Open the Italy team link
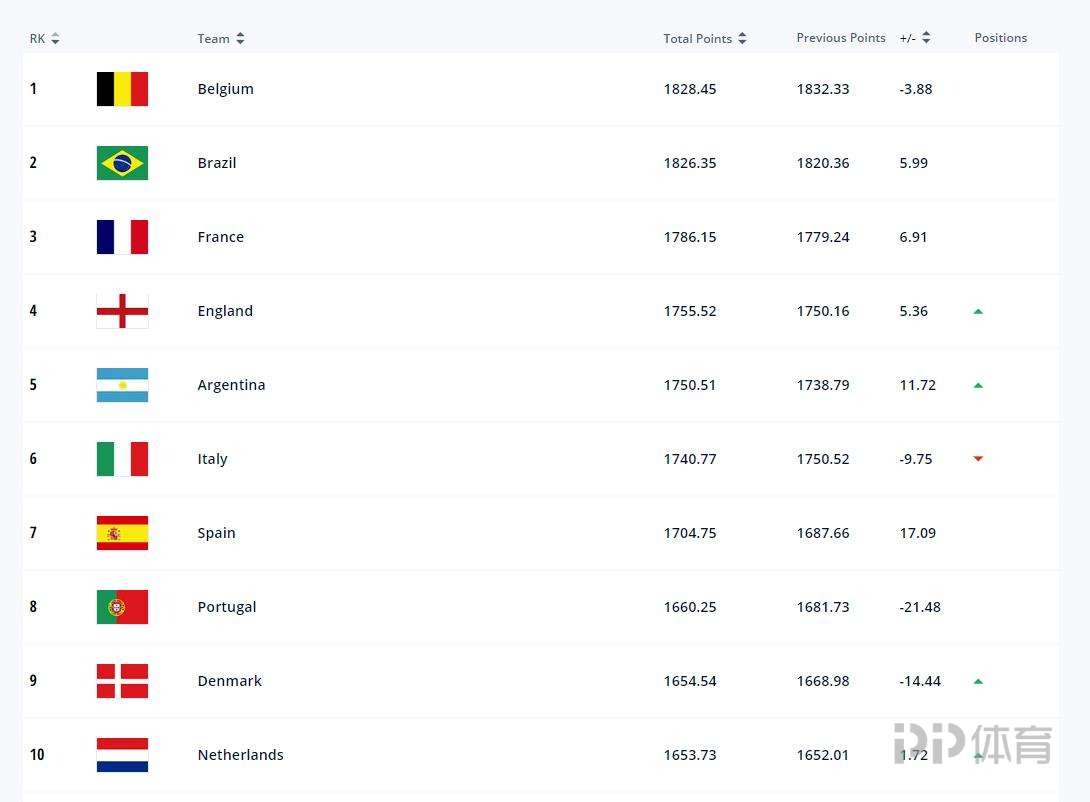This screenshot has height=802, width=1090. click(x=212, y=459)
